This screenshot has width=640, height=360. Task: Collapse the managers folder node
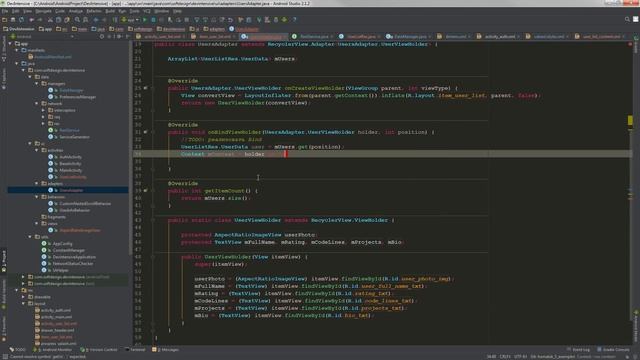37,83
